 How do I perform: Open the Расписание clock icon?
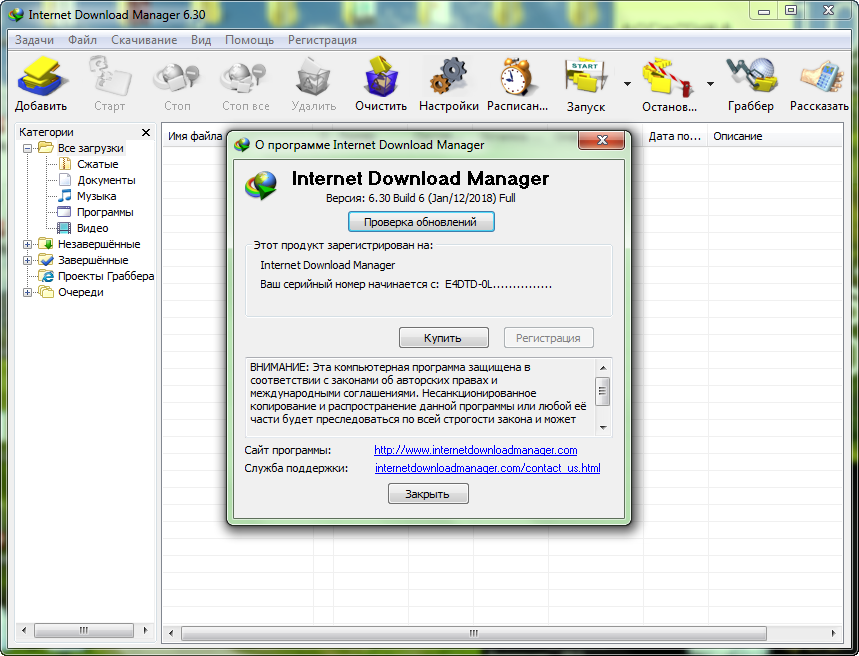517,77
